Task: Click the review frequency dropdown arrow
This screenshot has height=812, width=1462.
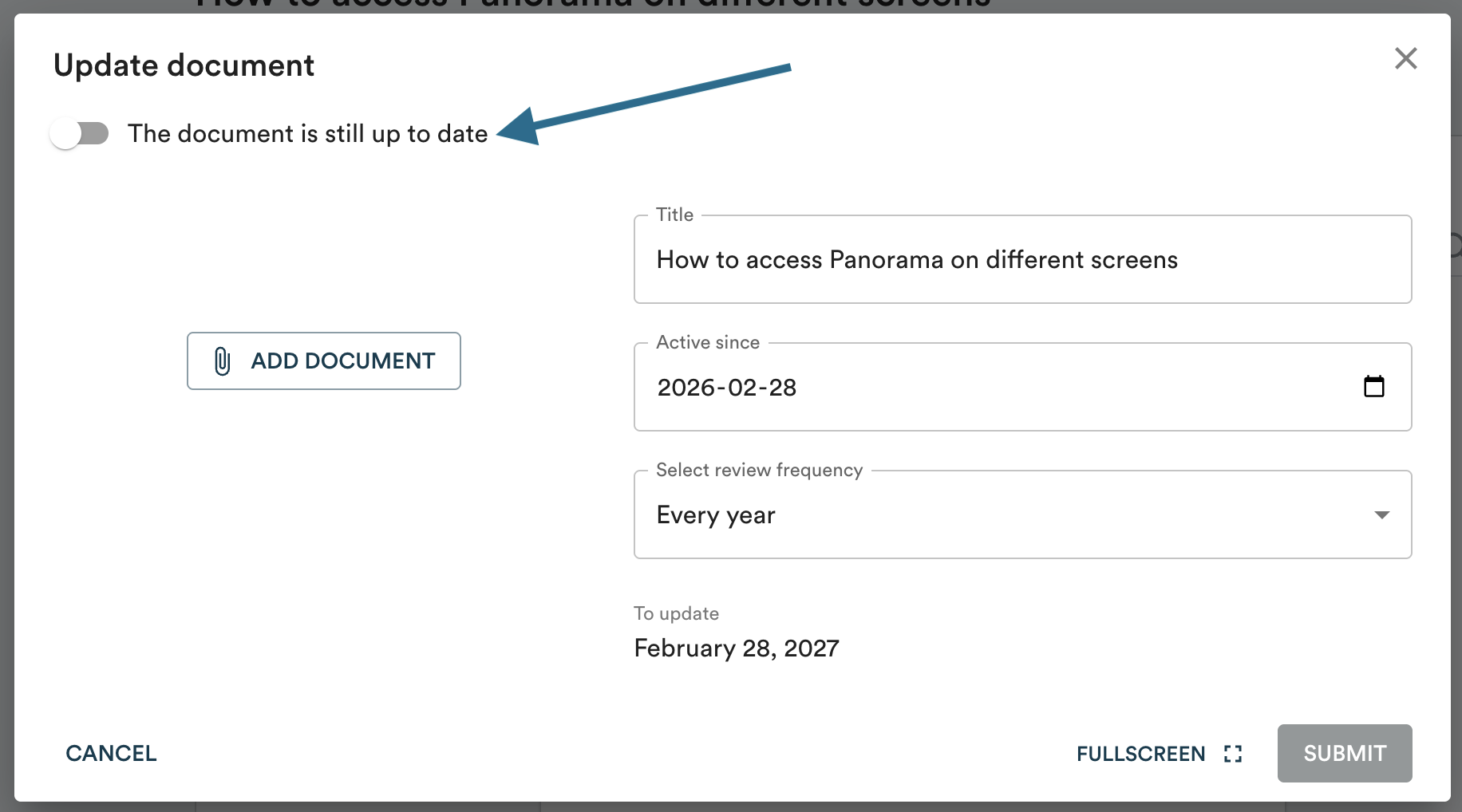Action: click(1381, 515)
